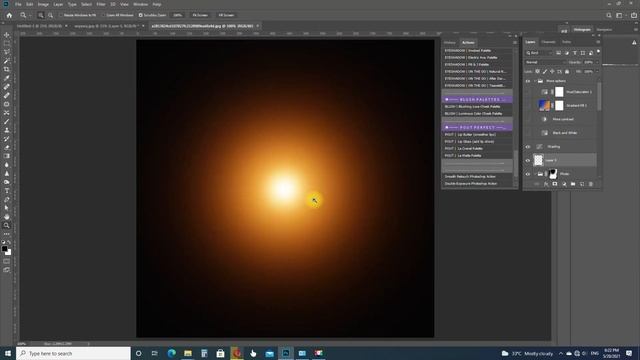Open Actions panel menu icon
640x360 pixels.
click(x=515, y=42)
